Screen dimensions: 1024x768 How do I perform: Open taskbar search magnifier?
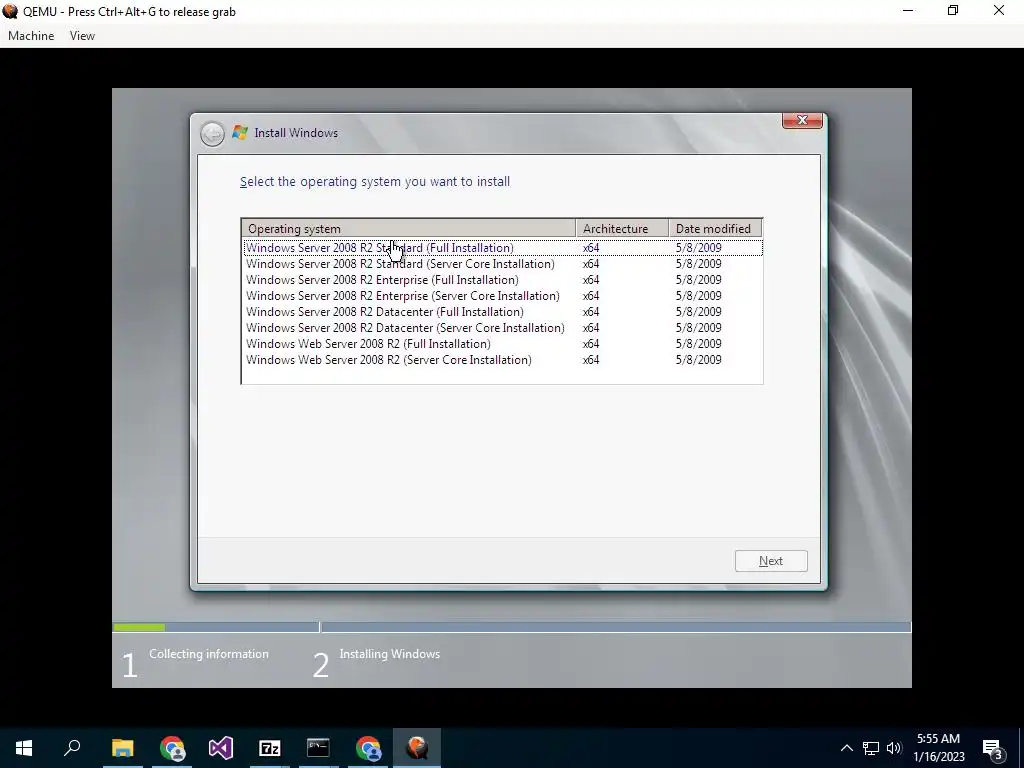pos(72,748)
